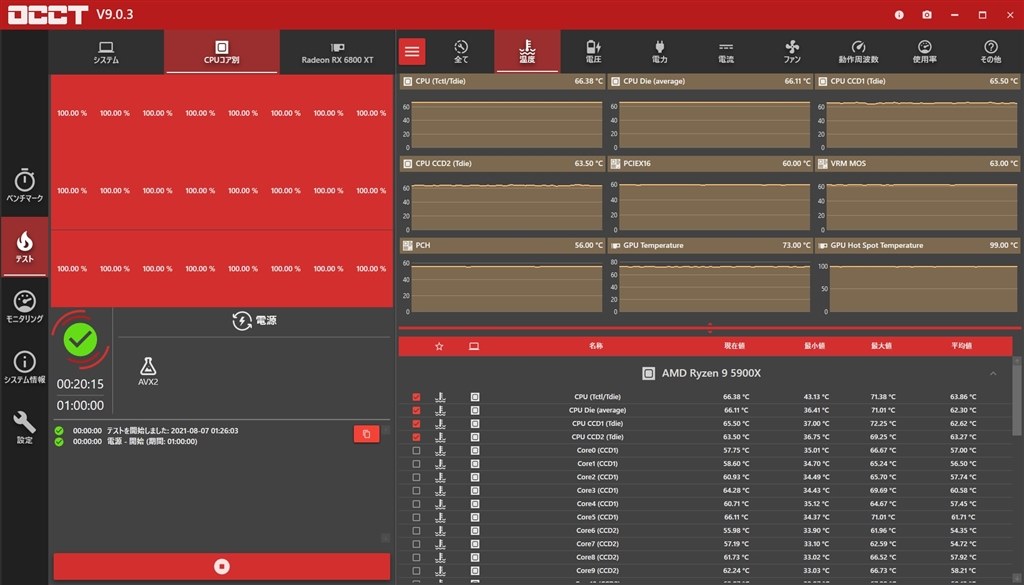Image resolution: width=1024 pixels, height=585 pixels.
Task: Click chip icon in Core6 (CCD2) row
Action: [475, 531]
